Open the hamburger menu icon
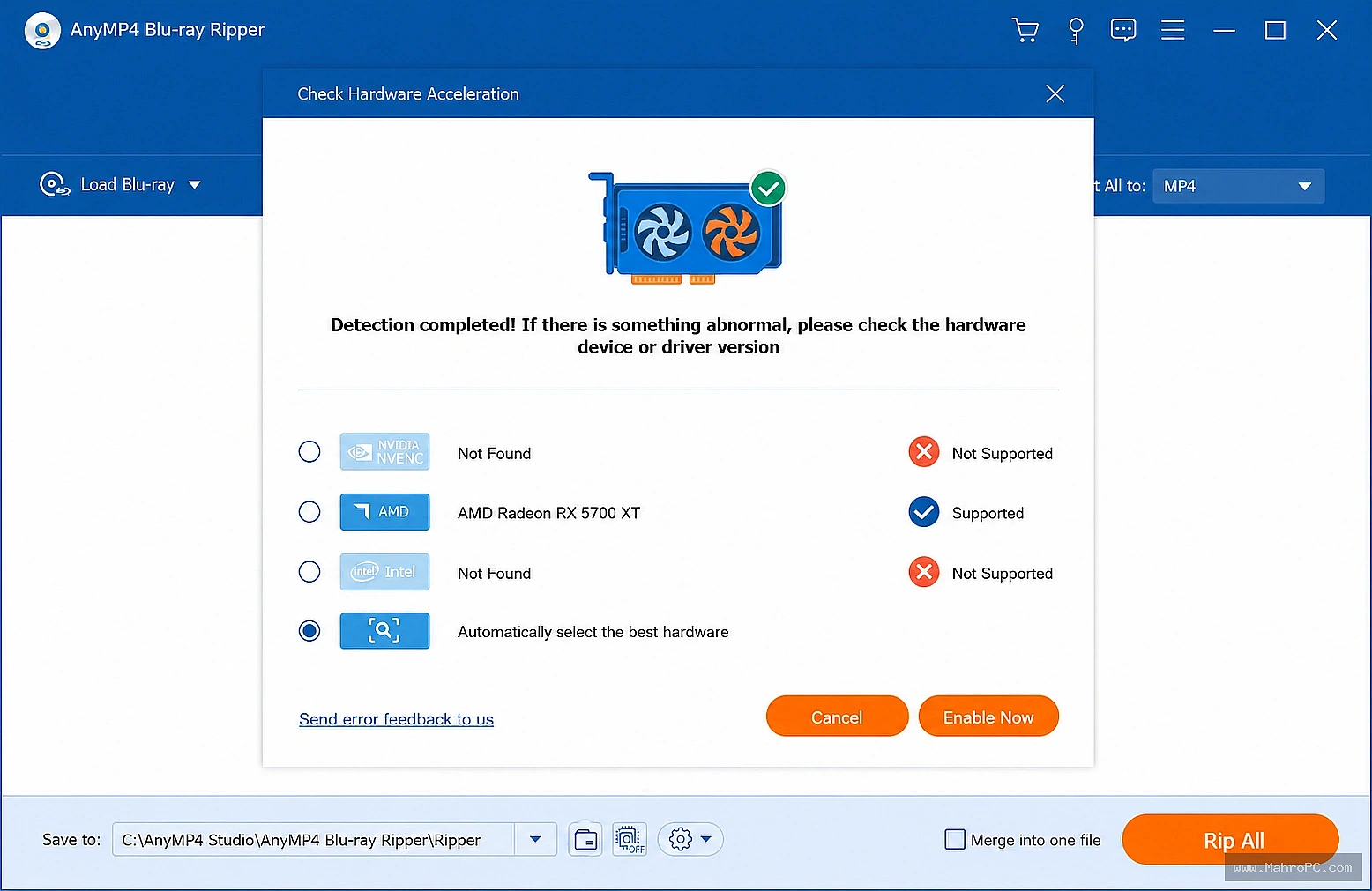Viewport: 1372px width, 891px height. (x=1173, y=30)
